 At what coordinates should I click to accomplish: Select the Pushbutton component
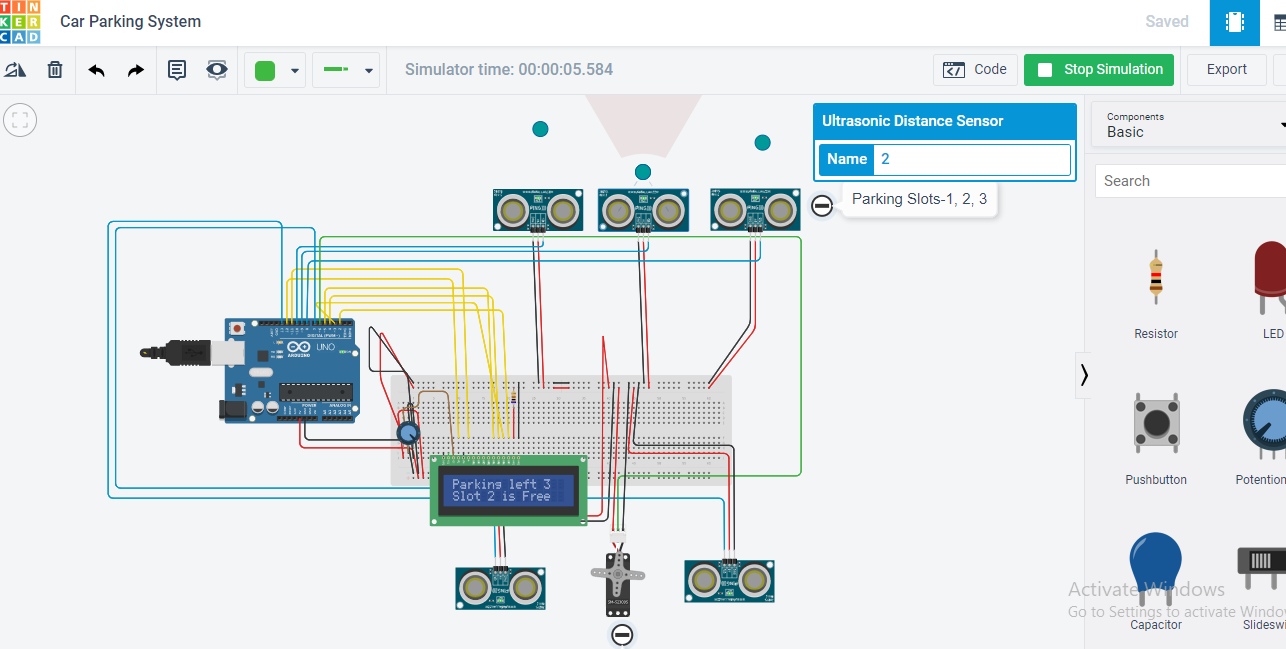pyautogui.click(x=1156, y=437)
